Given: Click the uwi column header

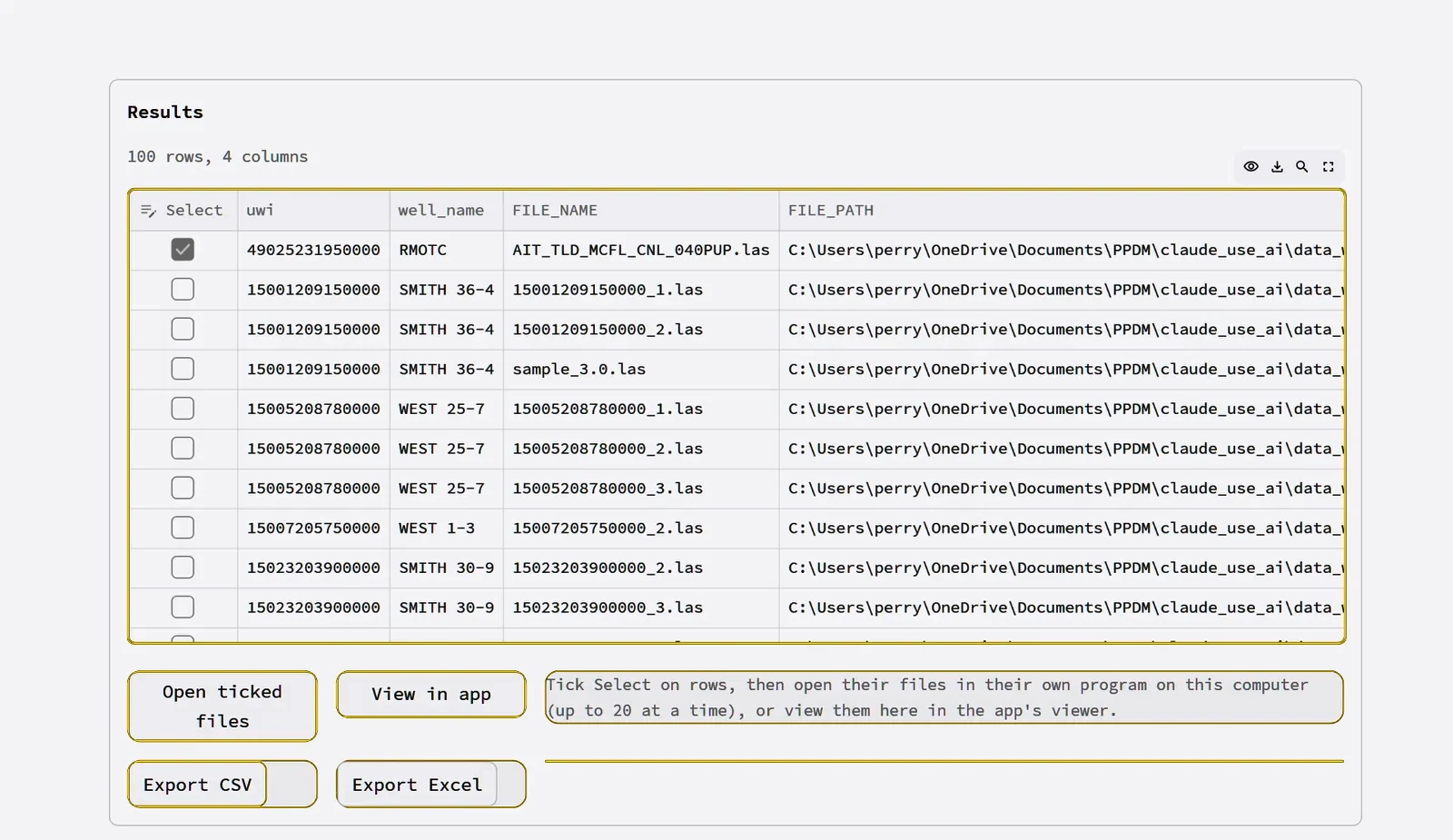Looking at the screenshot, I should [313, 211].
